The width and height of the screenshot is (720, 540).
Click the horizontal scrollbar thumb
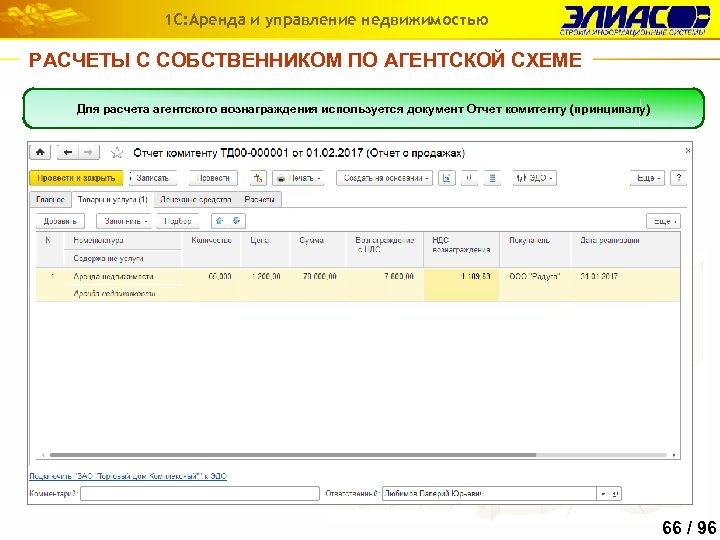pyautogui.click(x=293, y=455)
